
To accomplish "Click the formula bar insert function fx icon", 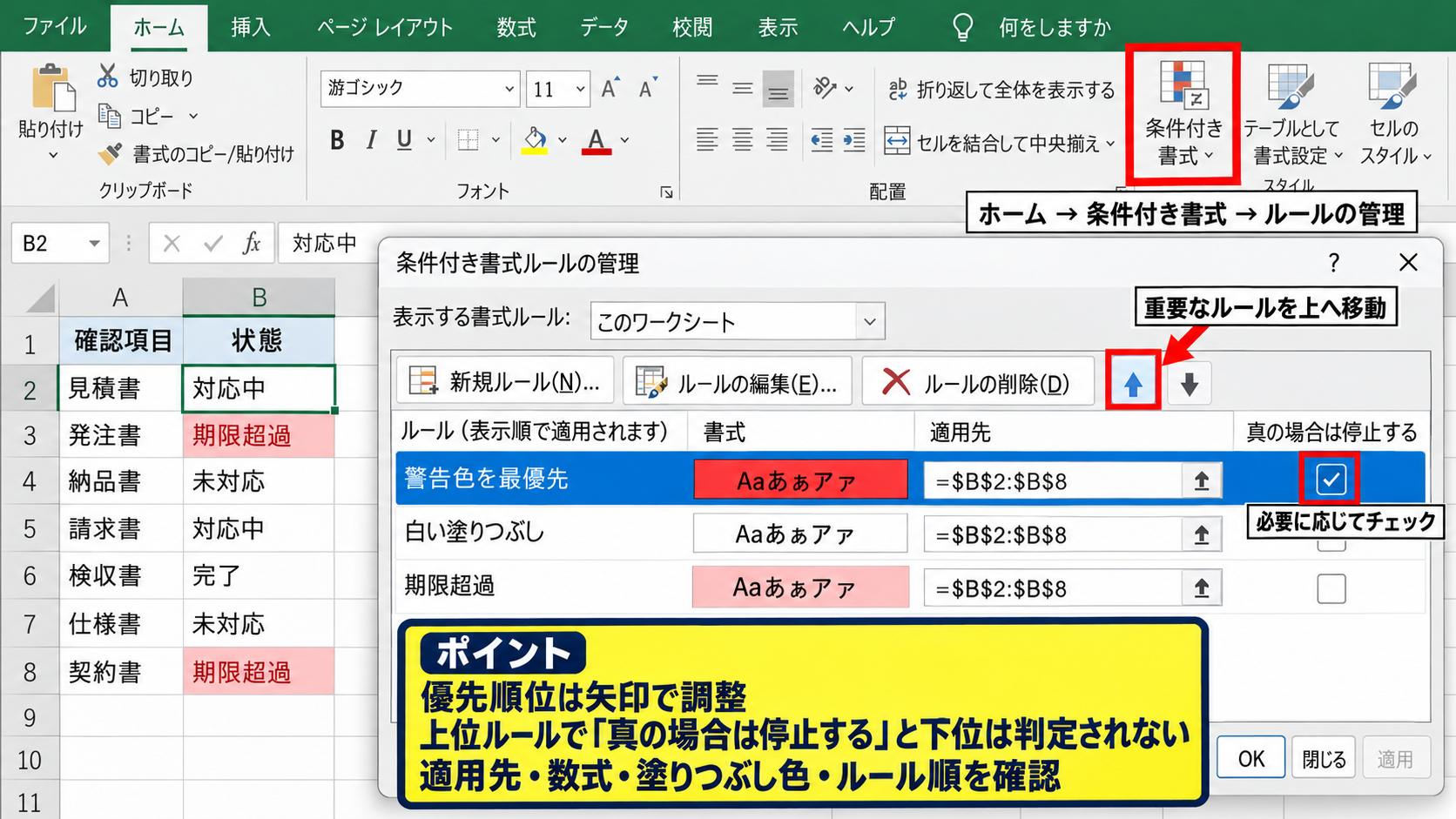I will click(x=252, y=243).
